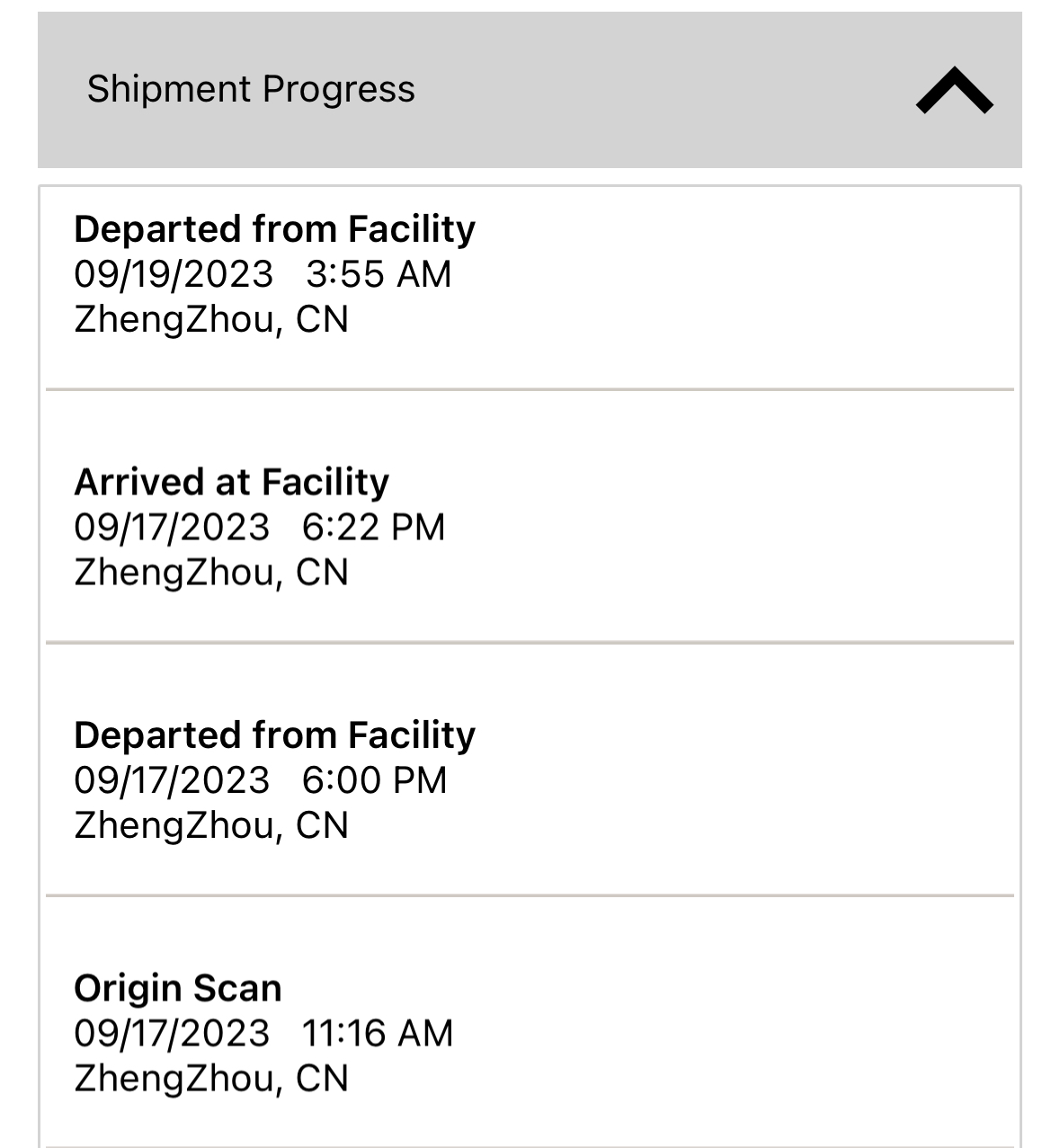Viewport: 1060px width, 1148px height.
Task: Click the divider line above Origin Scan
Action: click(x=530, y=895)
